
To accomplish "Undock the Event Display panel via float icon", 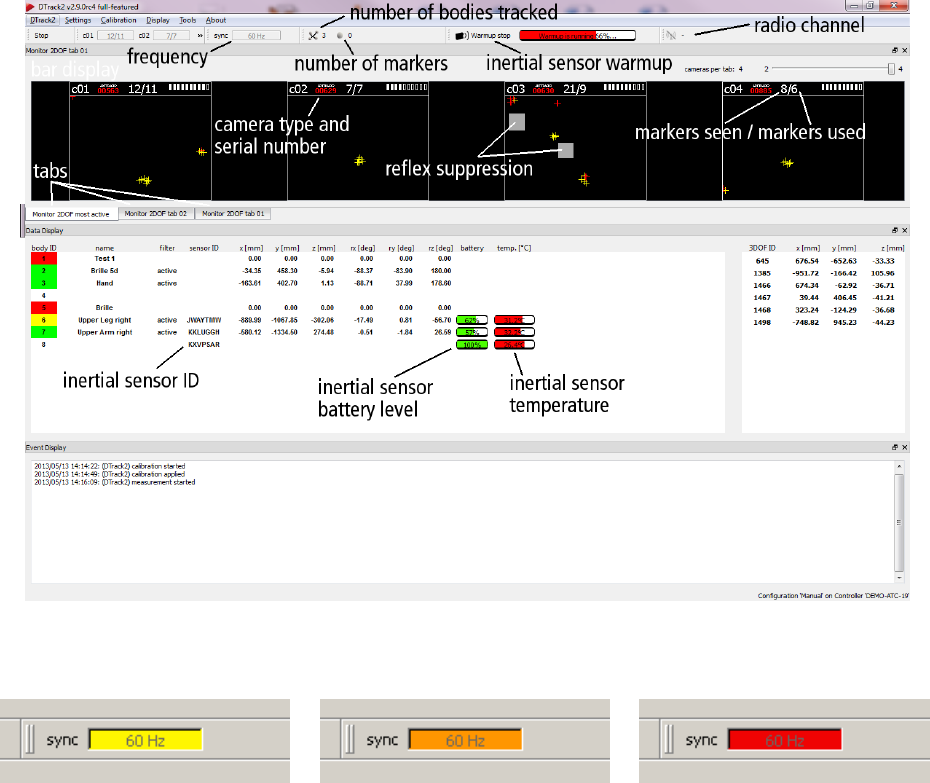I will [x=895, y=447].
